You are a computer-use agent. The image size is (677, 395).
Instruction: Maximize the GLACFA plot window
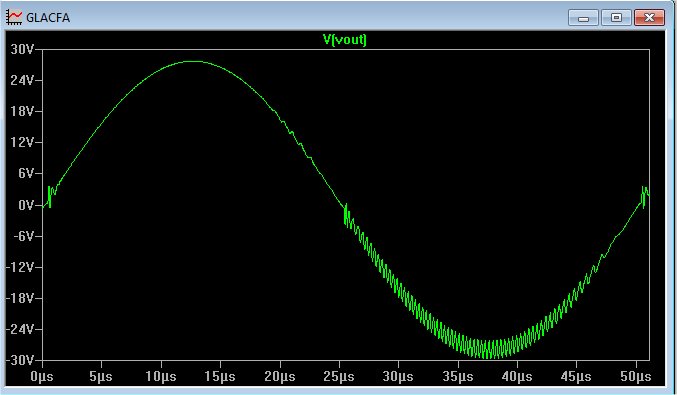(x=617, y=18)
